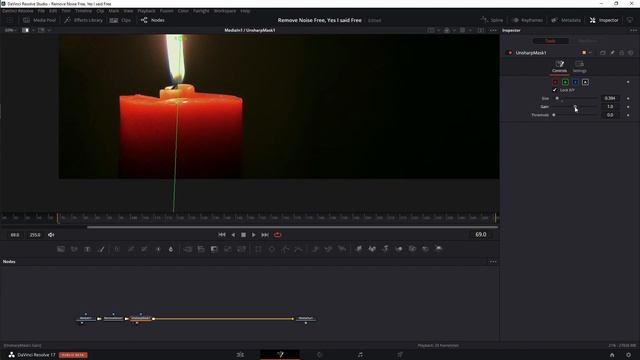Open the Workspace menu
Screen dimensions: 640x360
(224, 11)
